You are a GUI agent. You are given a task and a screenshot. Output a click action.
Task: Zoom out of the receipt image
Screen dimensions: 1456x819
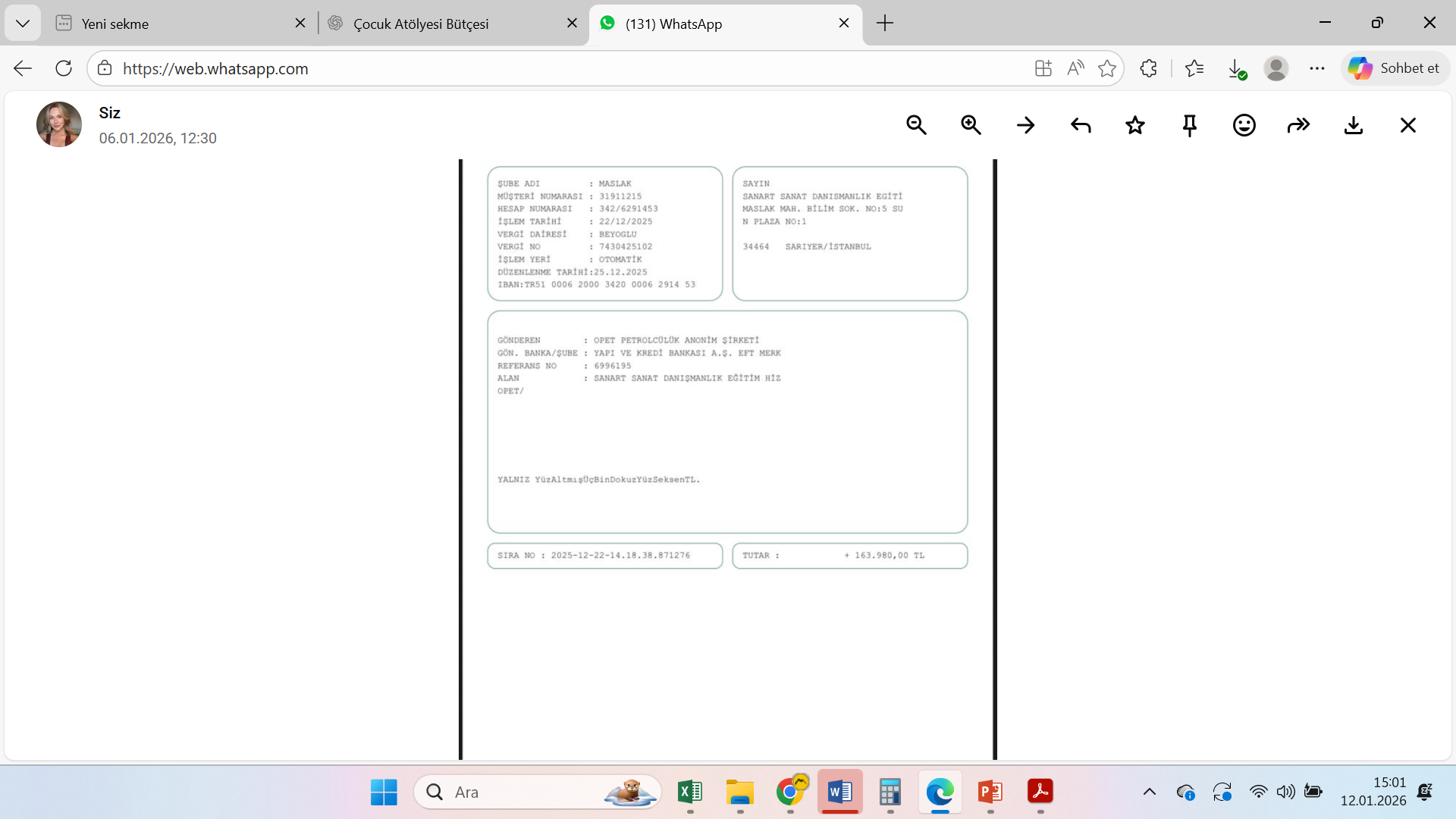tap(916, 125)
